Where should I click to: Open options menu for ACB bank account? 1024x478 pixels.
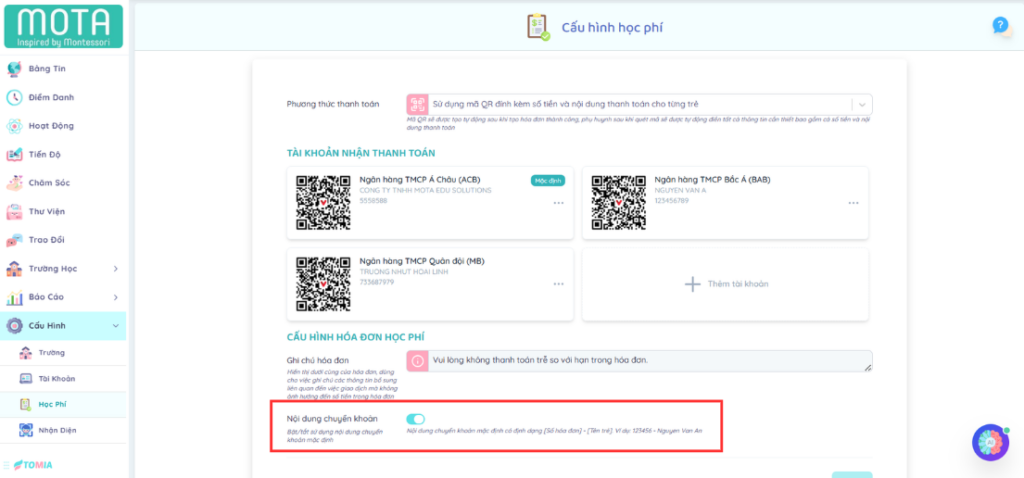(558, 202)
